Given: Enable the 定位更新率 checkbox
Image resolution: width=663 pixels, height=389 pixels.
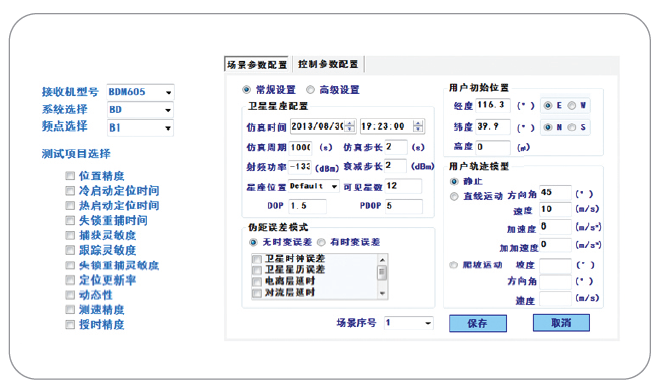Looking at the screenshot, I should (70, 280).
